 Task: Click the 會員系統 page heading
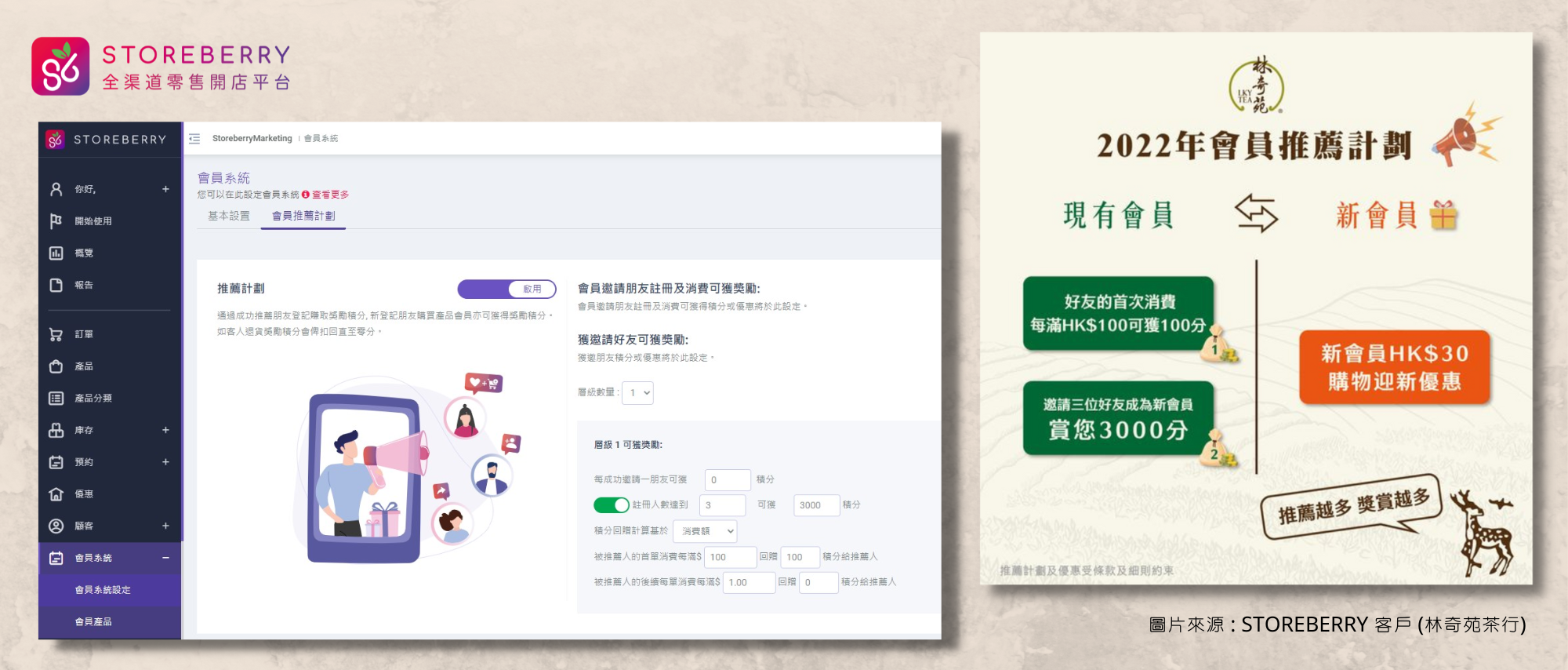click(223, 178)
